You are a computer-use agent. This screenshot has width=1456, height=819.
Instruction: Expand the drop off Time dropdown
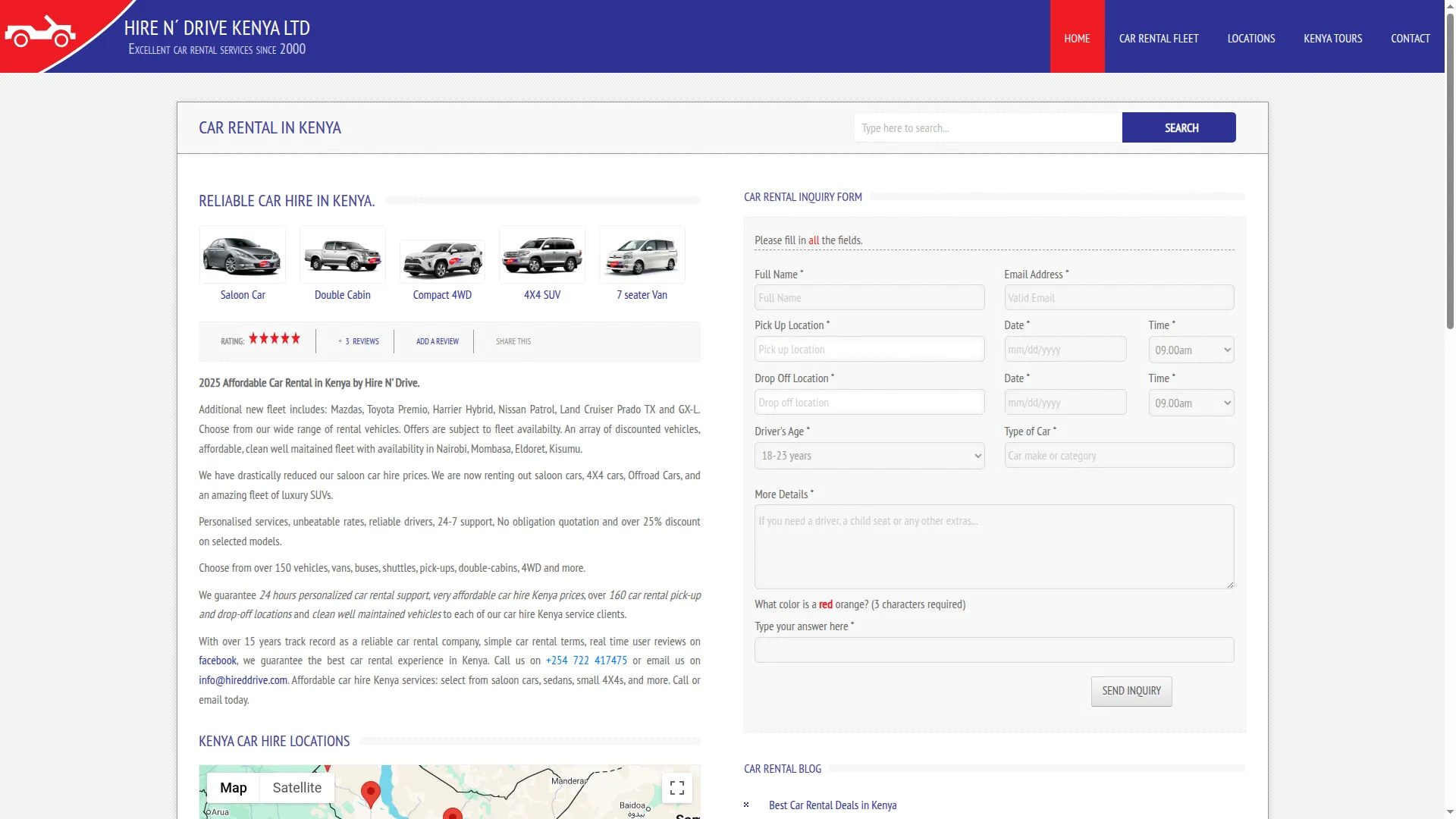1191,403
